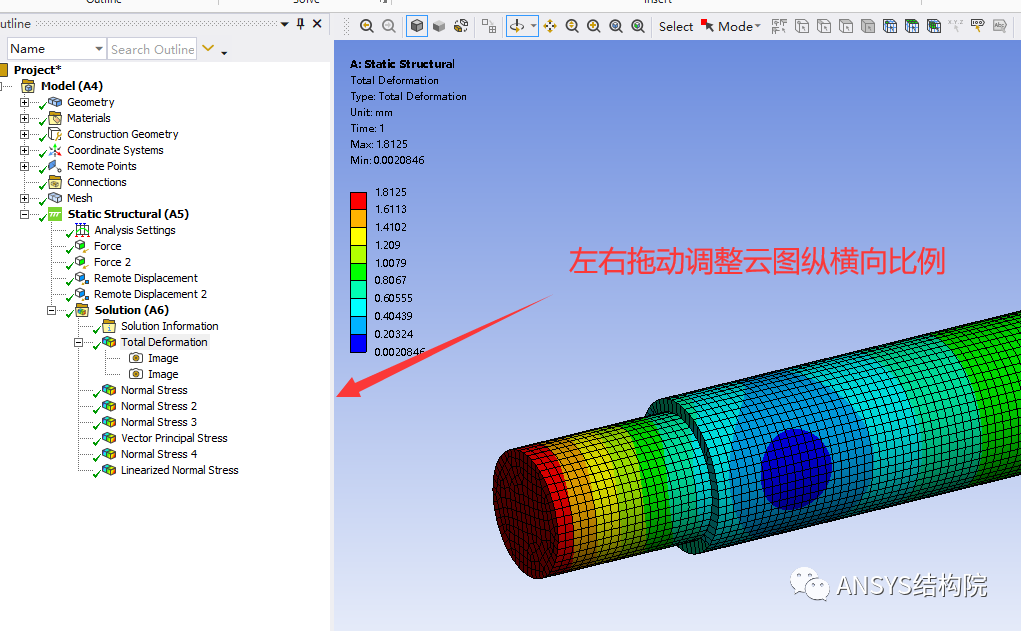Click the Label tag probe icon
1021x631 pixels.
point(977,26)
